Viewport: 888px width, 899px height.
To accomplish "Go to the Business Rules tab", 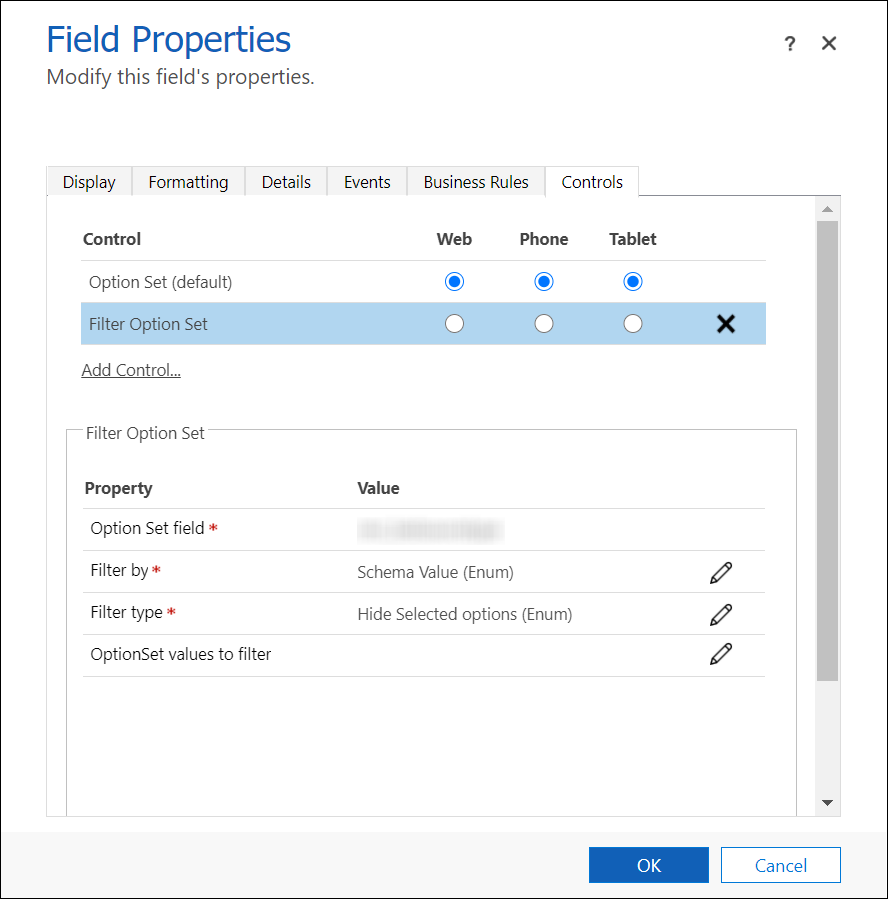I will pyautogui.click(x=476, y=182).
